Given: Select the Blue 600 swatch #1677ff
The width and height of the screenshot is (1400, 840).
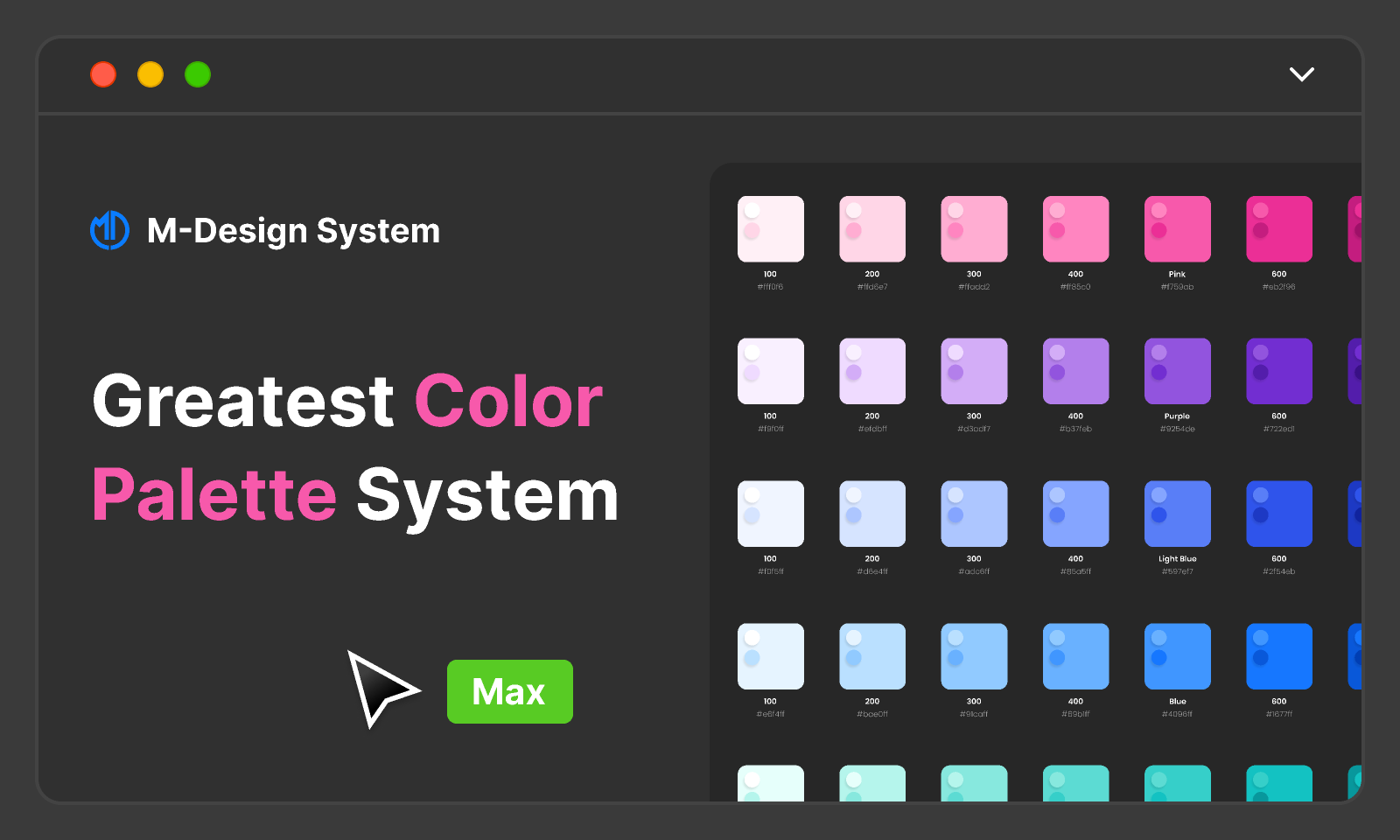Looking at the screenshot, I should [x=1278, y=655].
